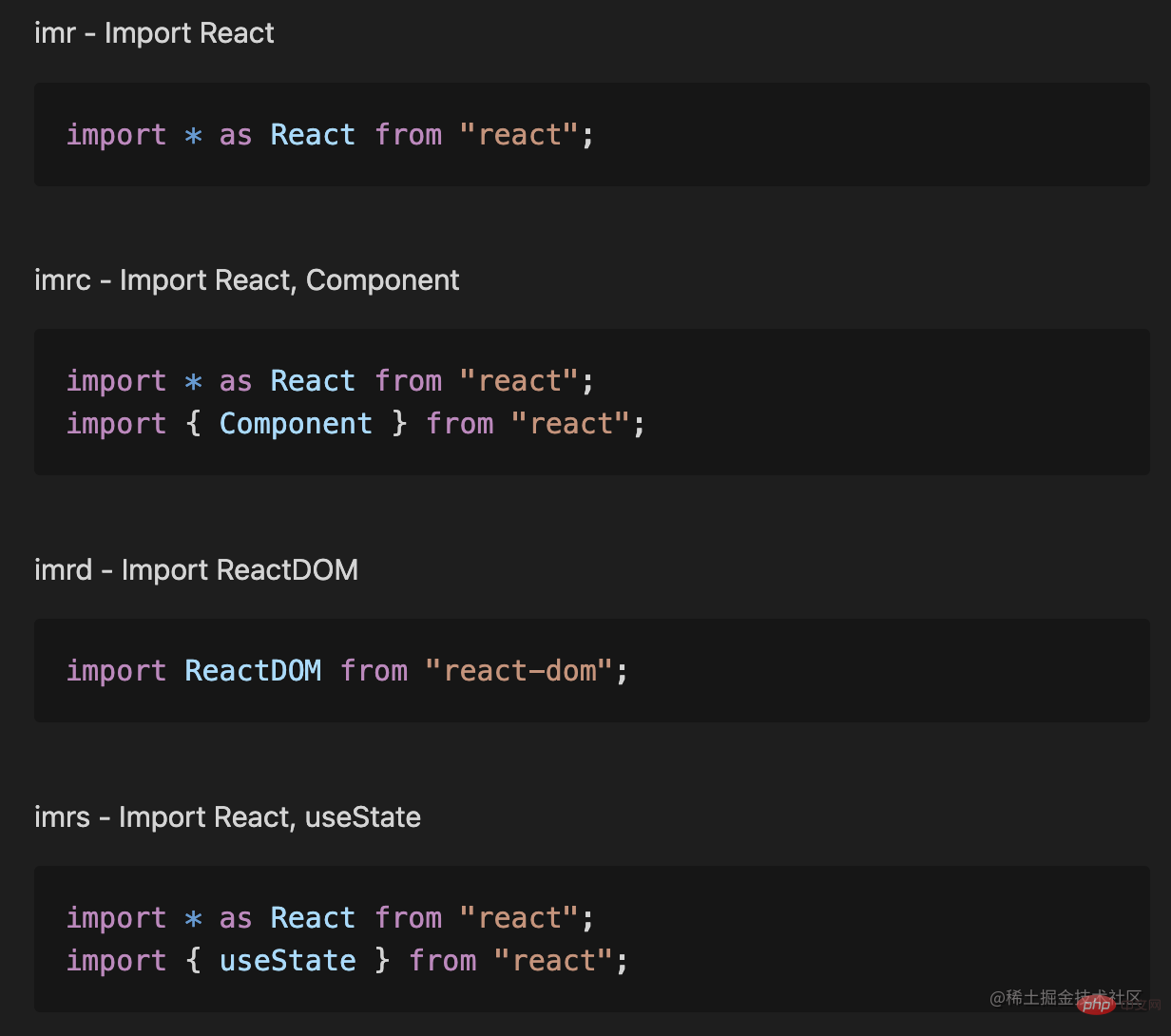Click the 'imrd - Import ReactDOM' heading
The image size is (1171, 1036).
coord(196,570)
